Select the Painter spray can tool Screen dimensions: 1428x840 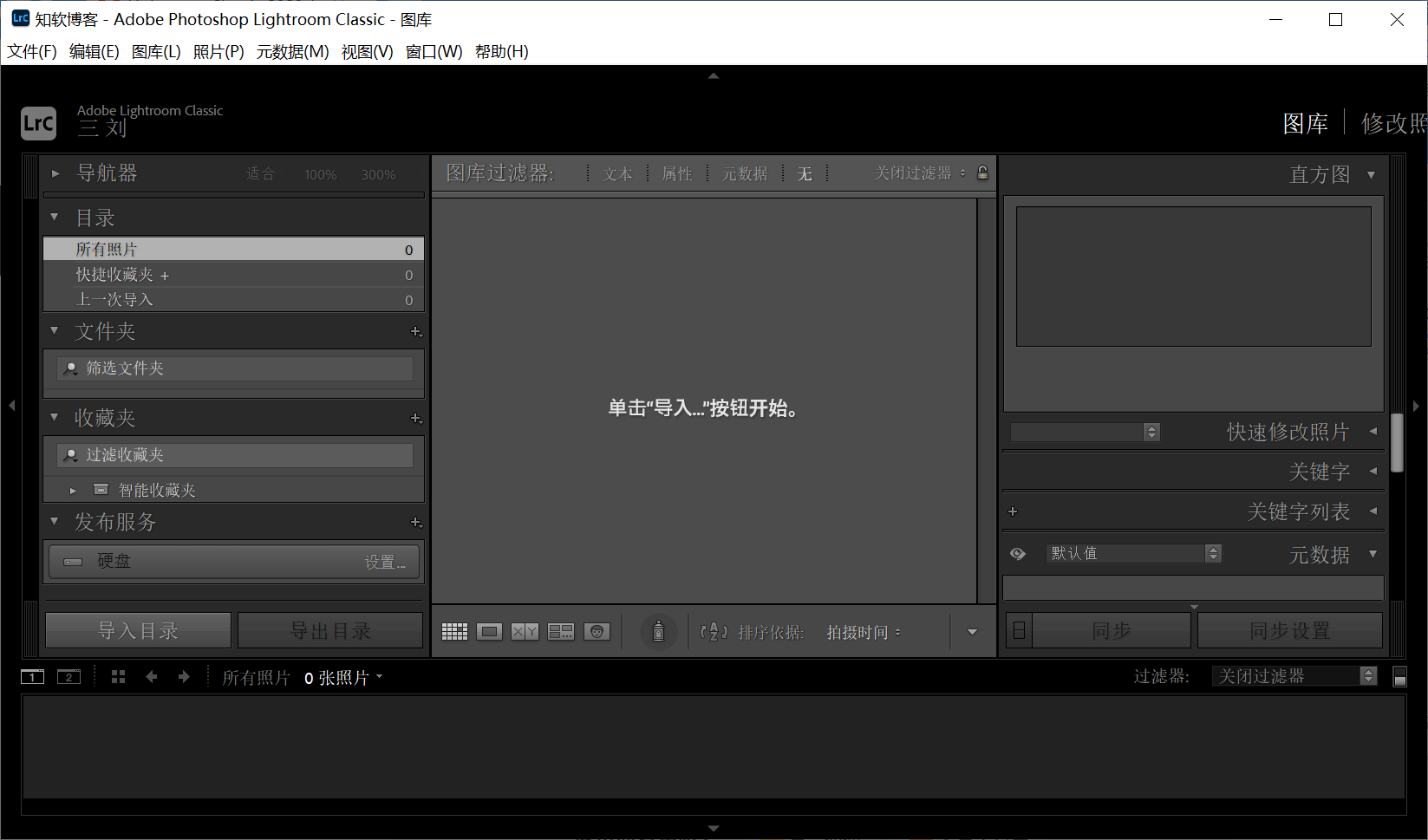(x=658, y=631)
